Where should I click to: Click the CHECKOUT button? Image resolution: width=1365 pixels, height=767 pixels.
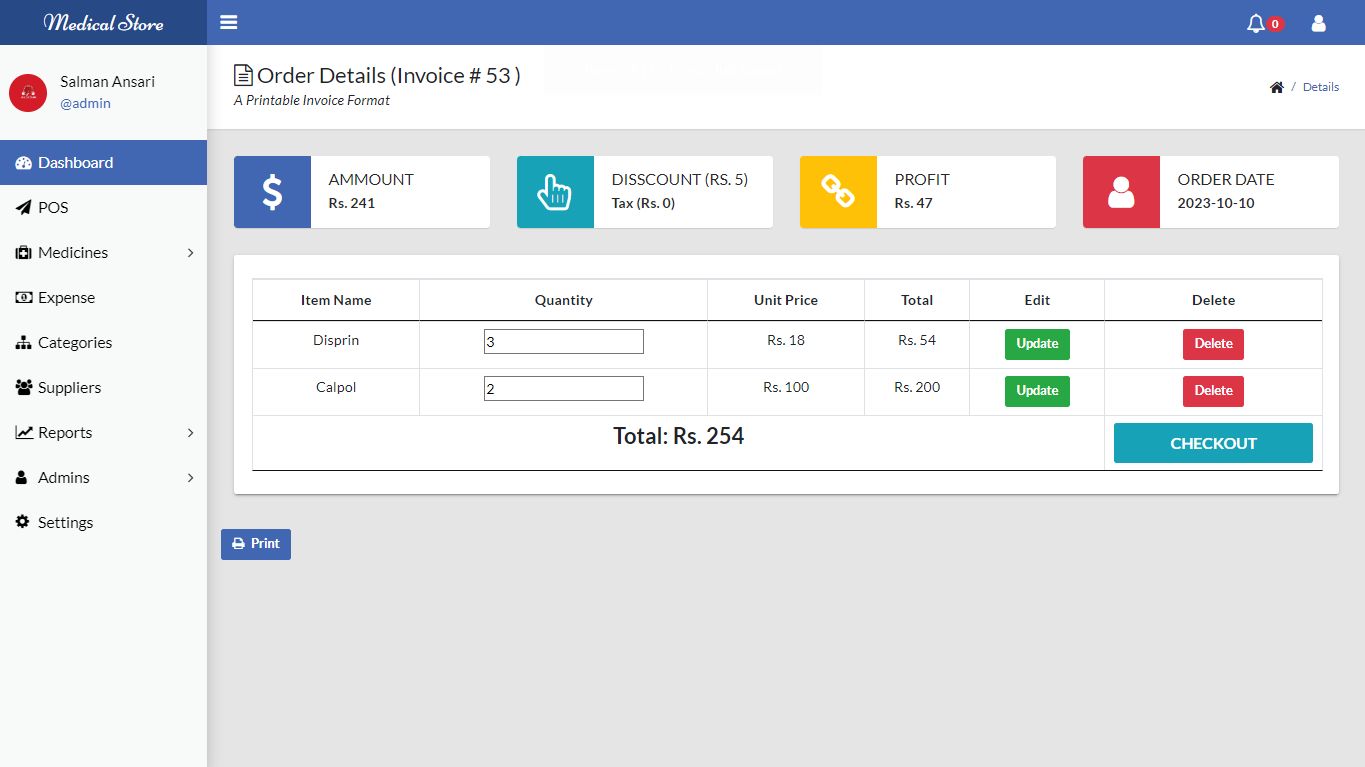[x=1213, y=443]
